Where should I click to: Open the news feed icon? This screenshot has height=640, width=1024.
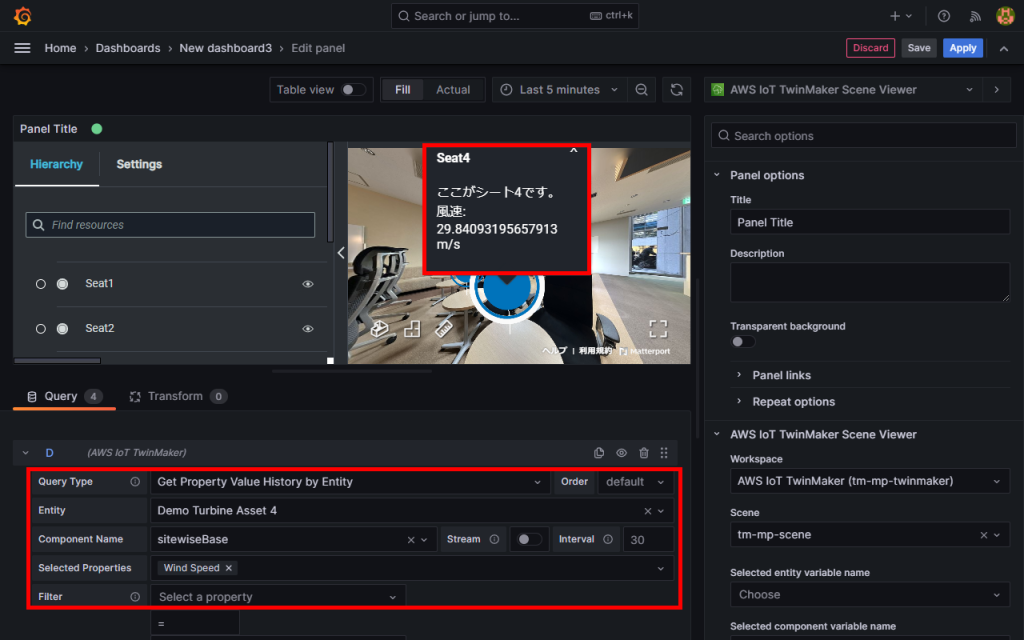[x=975, y=16]
